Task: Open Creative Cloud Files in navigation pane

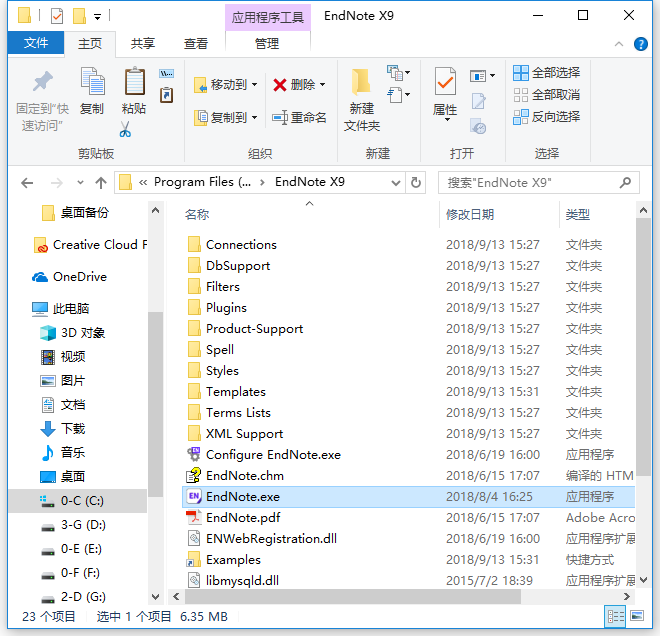Action: pyautogui.click(x=90, y=245)
